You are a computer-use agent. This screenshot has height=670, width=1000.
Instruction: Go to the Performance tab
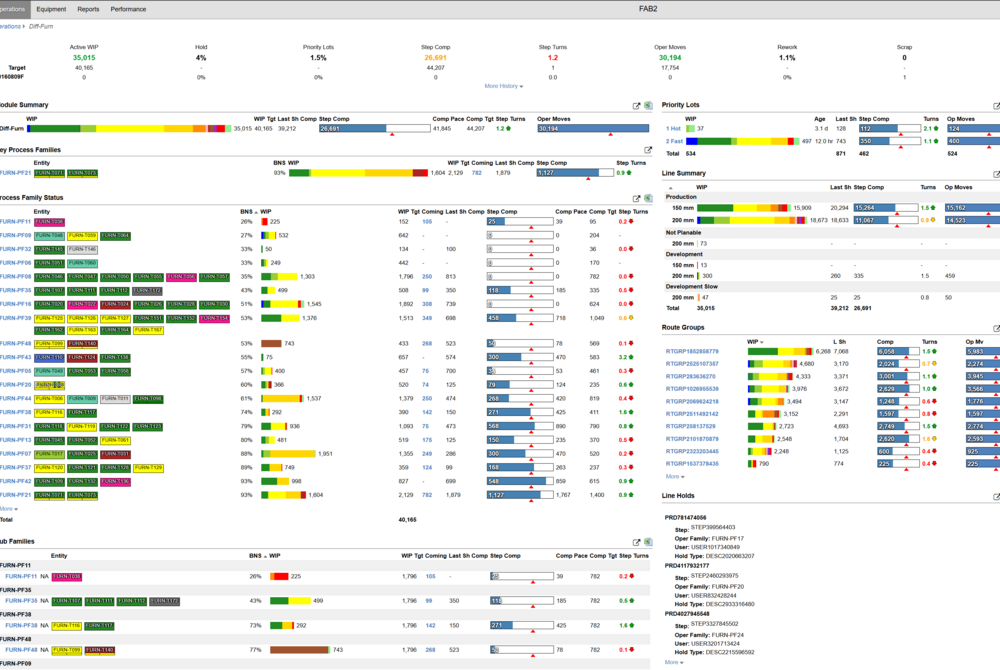click(128, 9)
